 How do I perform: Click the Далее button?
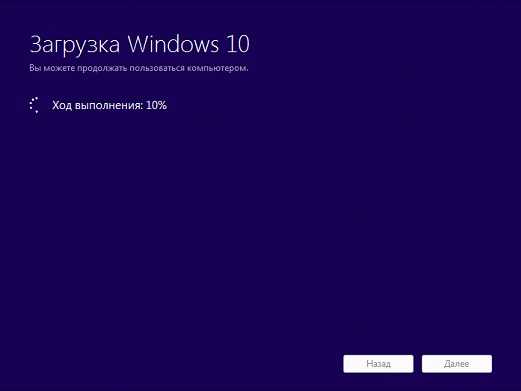coord(457,364)
